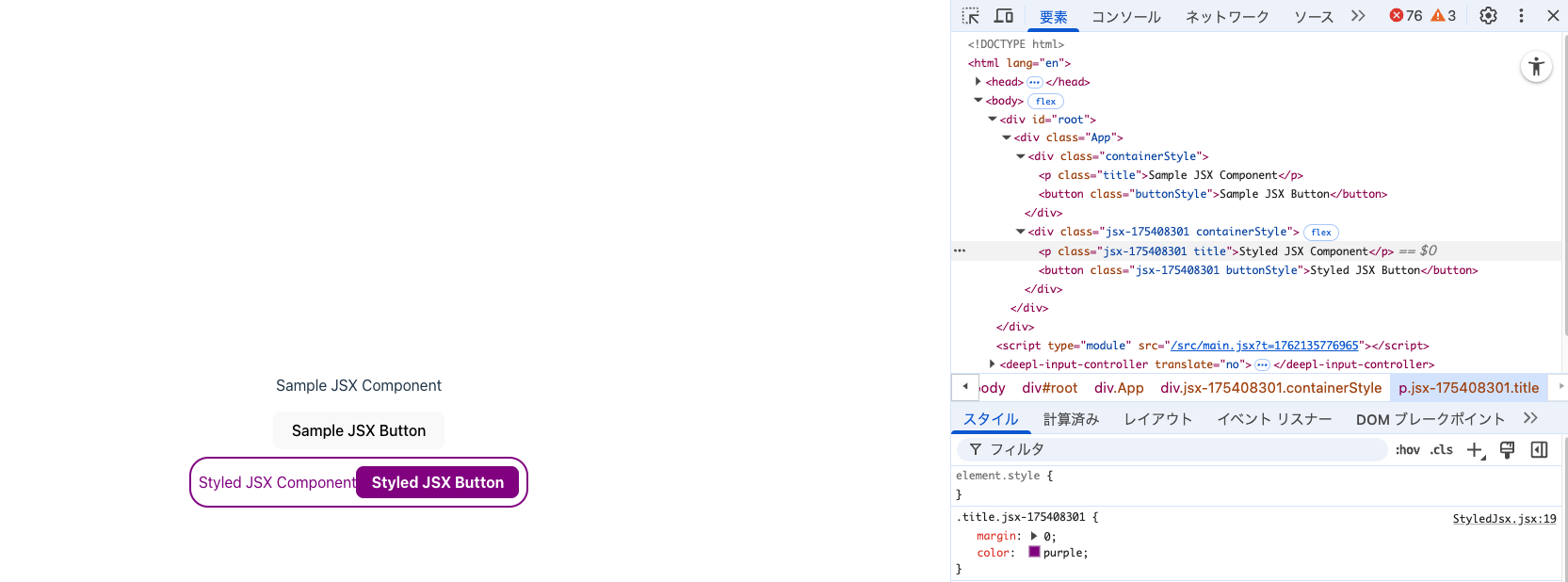Click the Sample JSX Button
This screenshot has width=1568, height=582.
[x=359, y=430]
